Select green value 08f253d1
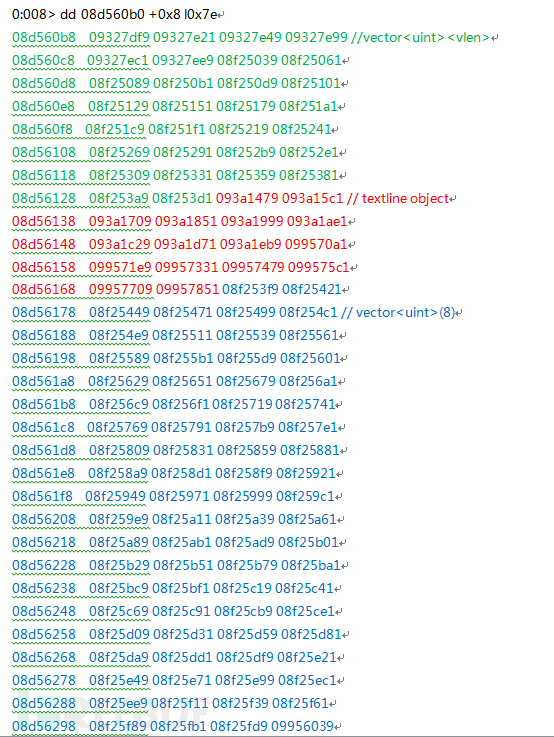Viewport: 554px width, 737px height. (182, 198)
